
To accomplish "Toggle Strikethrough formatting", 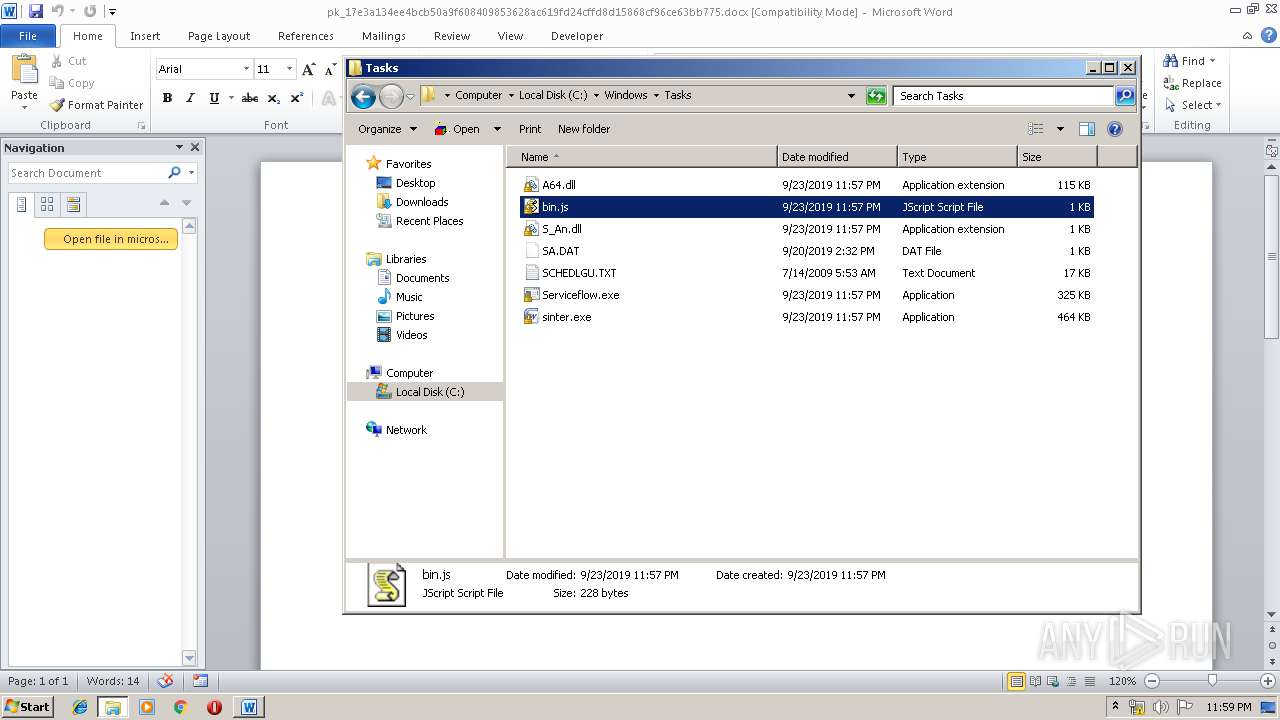I will (x=250, y=98).
